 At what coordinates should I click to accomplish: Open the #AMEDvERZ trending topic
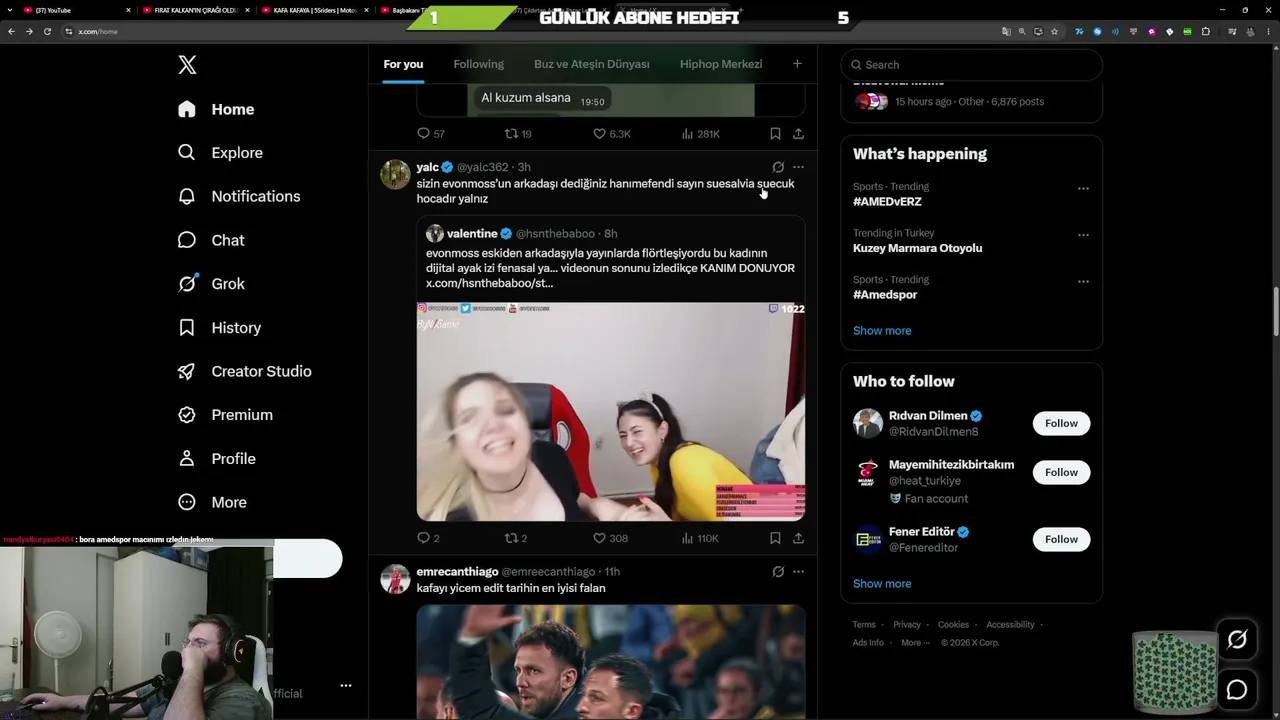(x=887, y=202)
